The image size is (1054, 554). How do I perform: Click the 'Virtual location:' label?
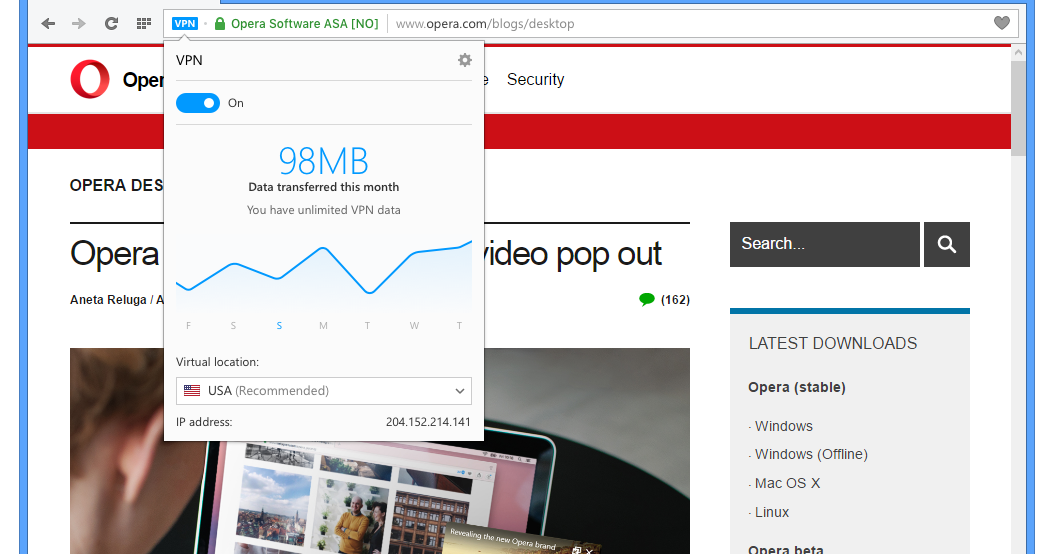[x=217, y=362]
